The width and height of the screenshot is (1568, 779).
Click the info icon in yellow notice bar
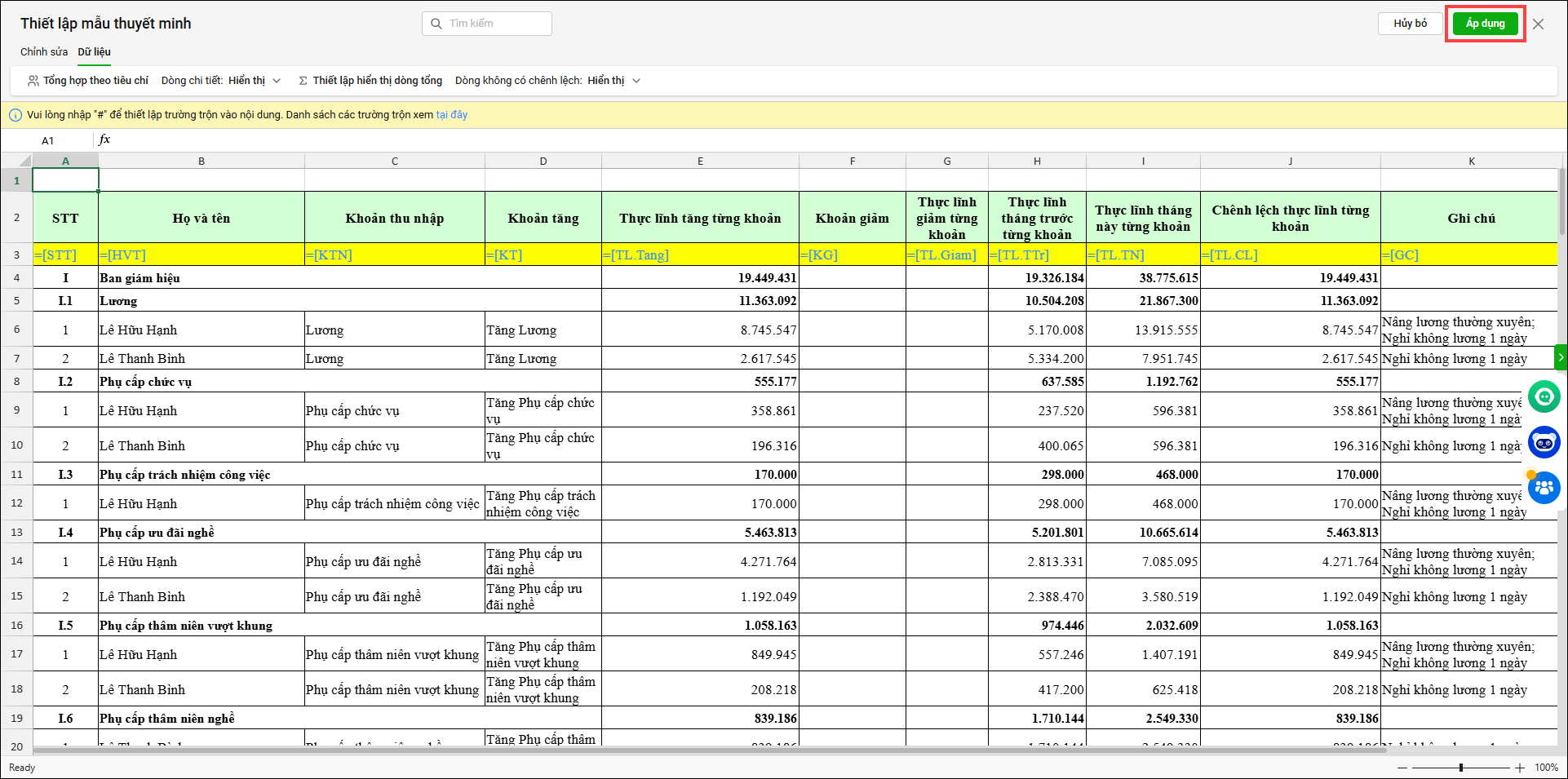click(15, 115)
